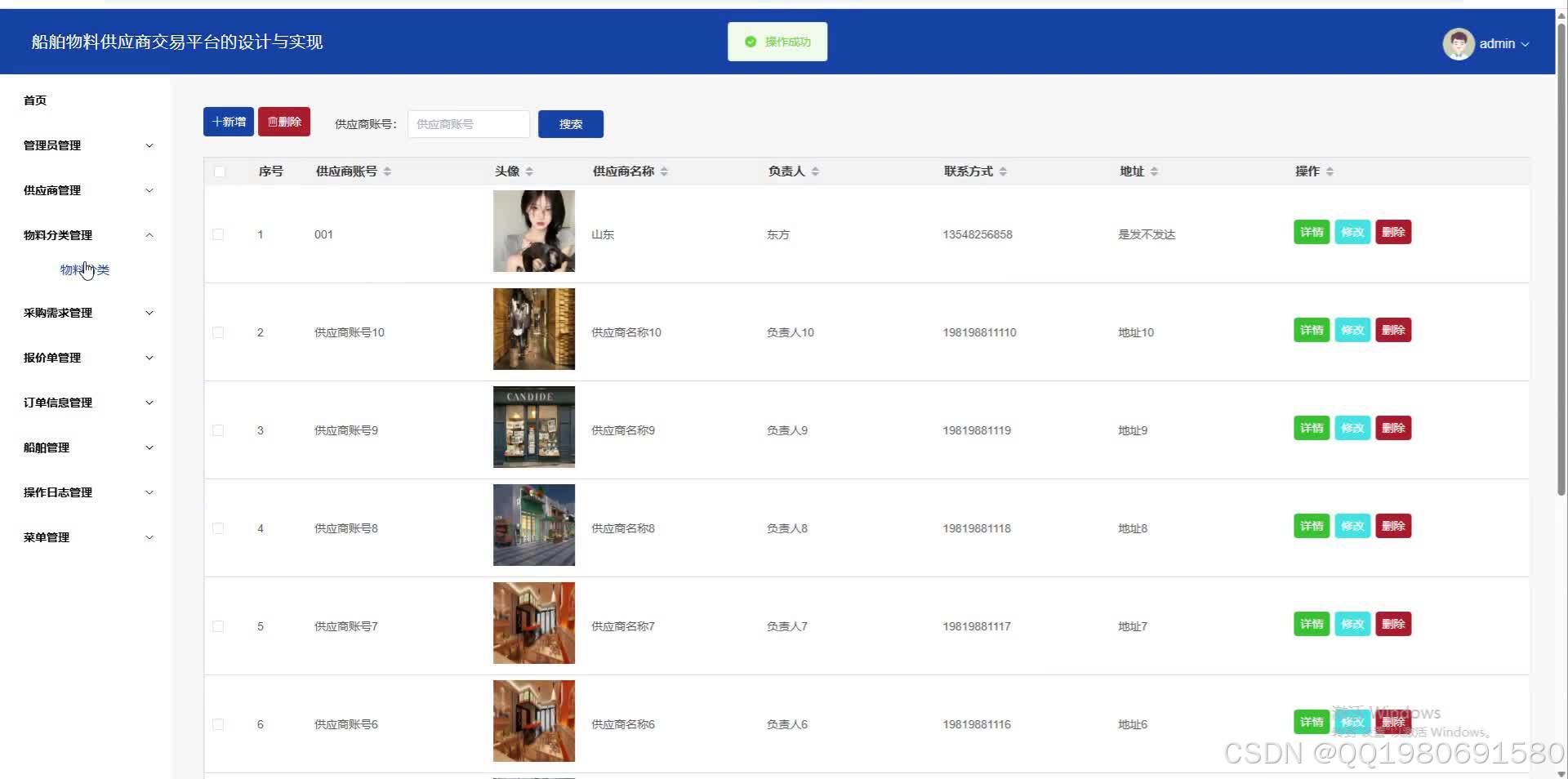Open the 首页 menu item
The width and height of the screenshot is (1568, 779).
(34, 100)
